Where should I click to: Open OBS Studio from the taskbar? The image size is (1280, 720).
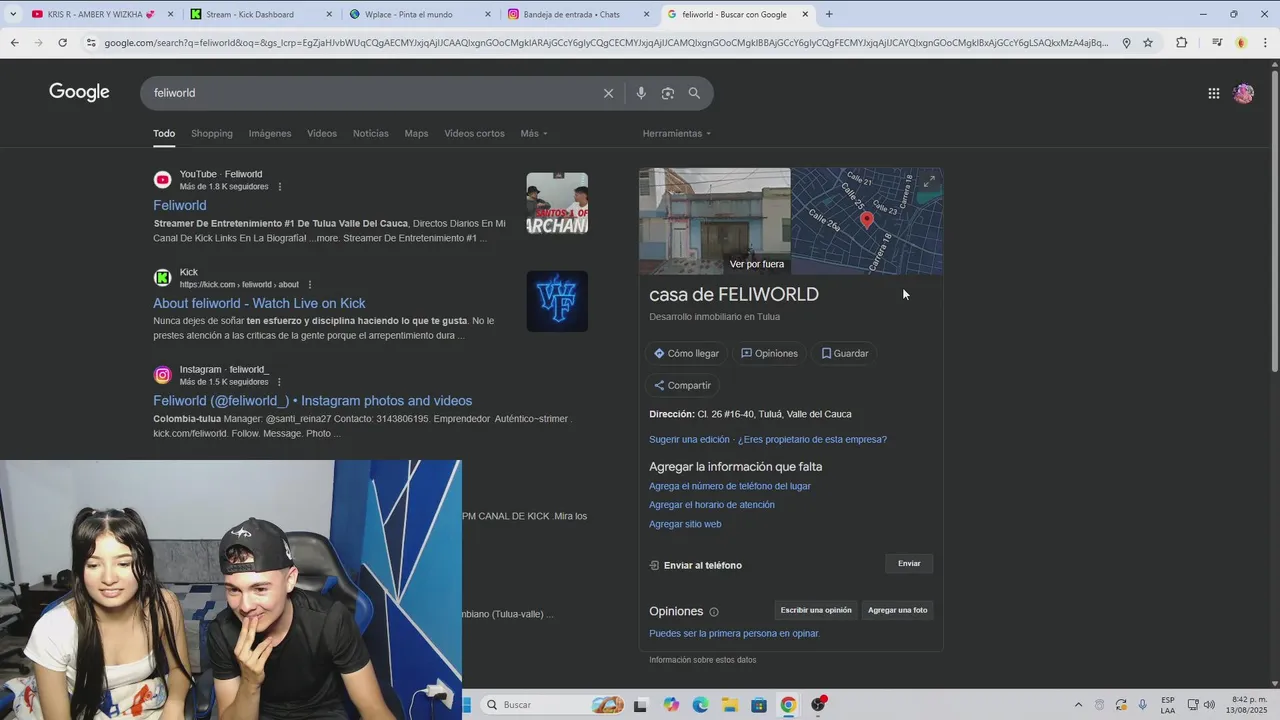click(x=818, y=704)
